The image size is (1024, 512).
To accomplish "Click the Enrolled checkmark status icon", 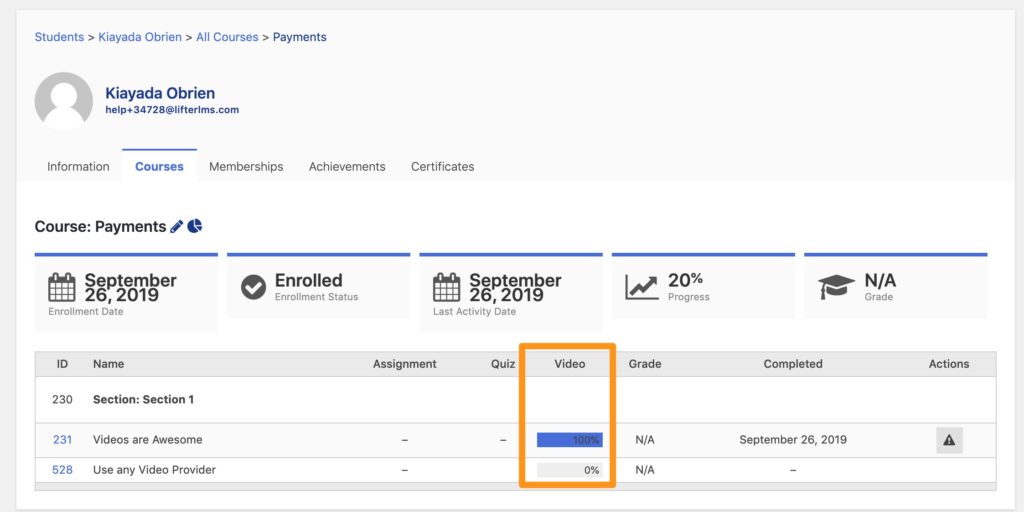I will [x=253, y=287].
